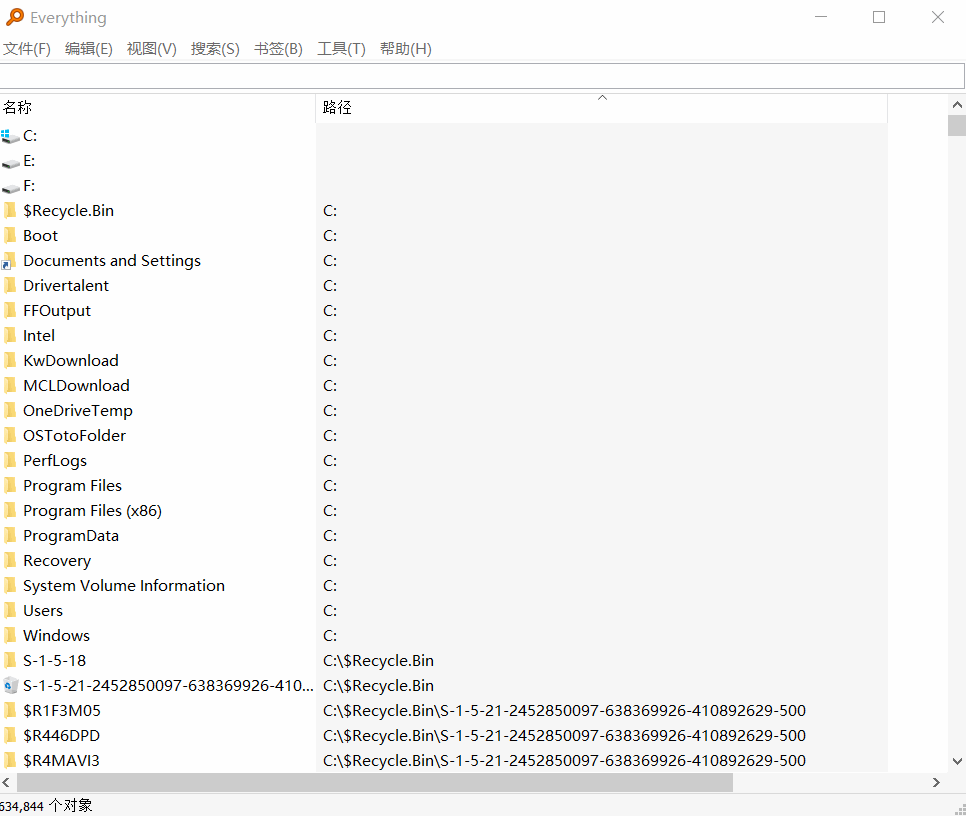Click the Drivertalent folder icon
966x816 pixels.
point(10,286)
